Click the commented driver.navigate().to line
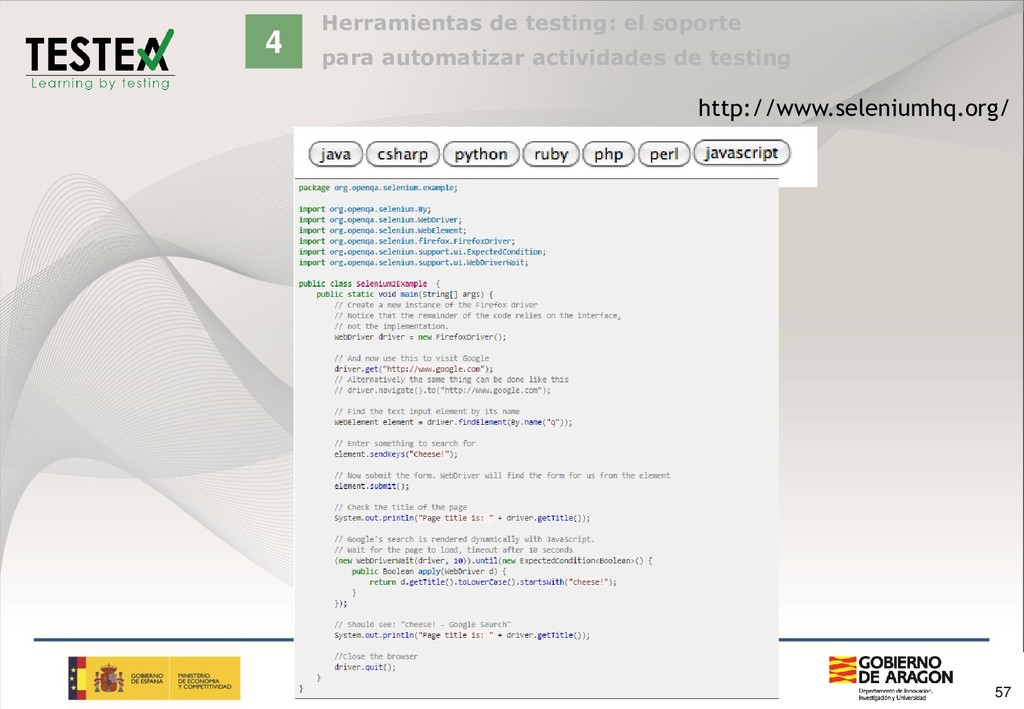1024x709 pixels. pos(442,390)
